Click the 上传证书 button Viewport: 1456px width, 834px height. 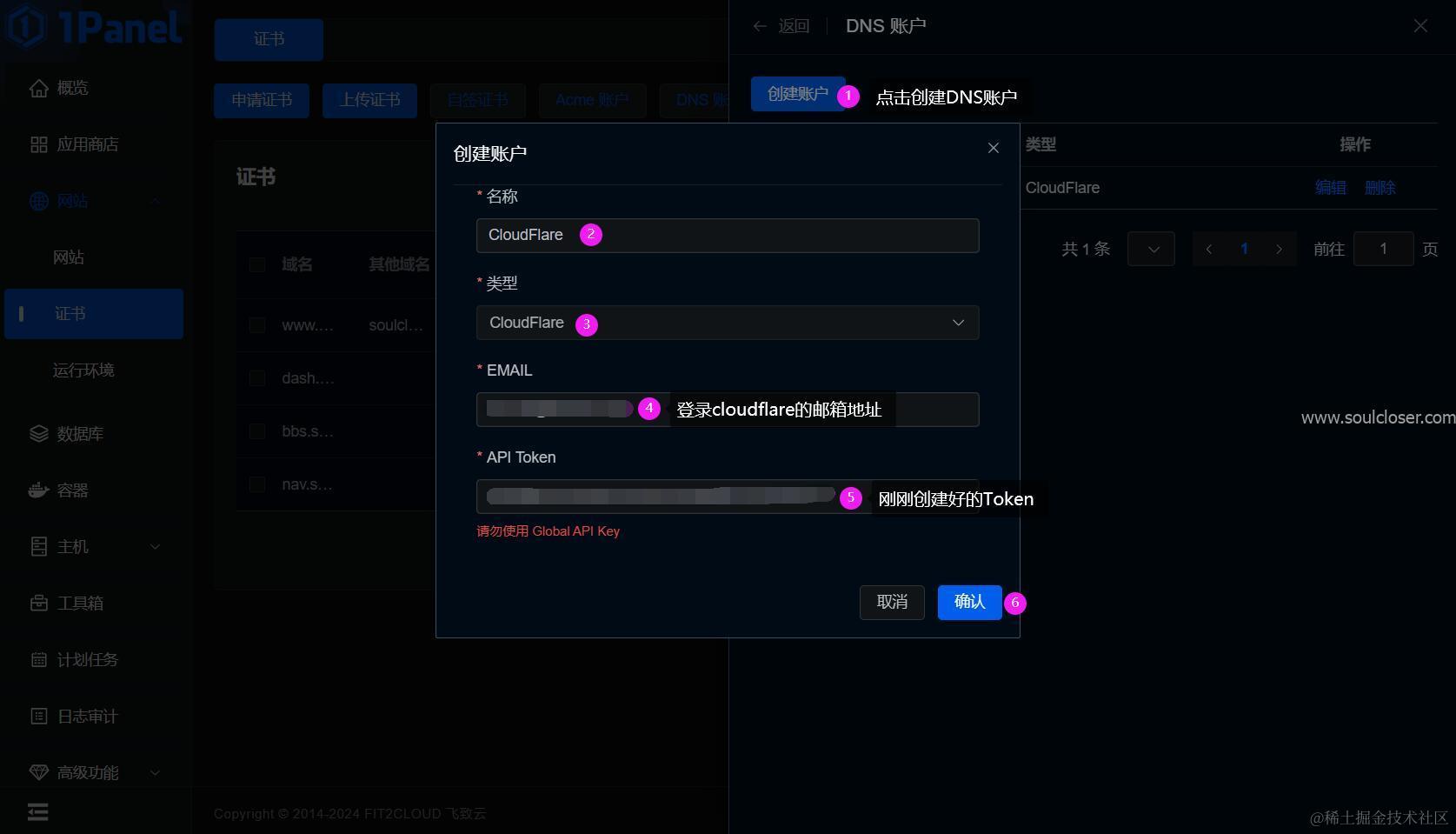point(369,100)
